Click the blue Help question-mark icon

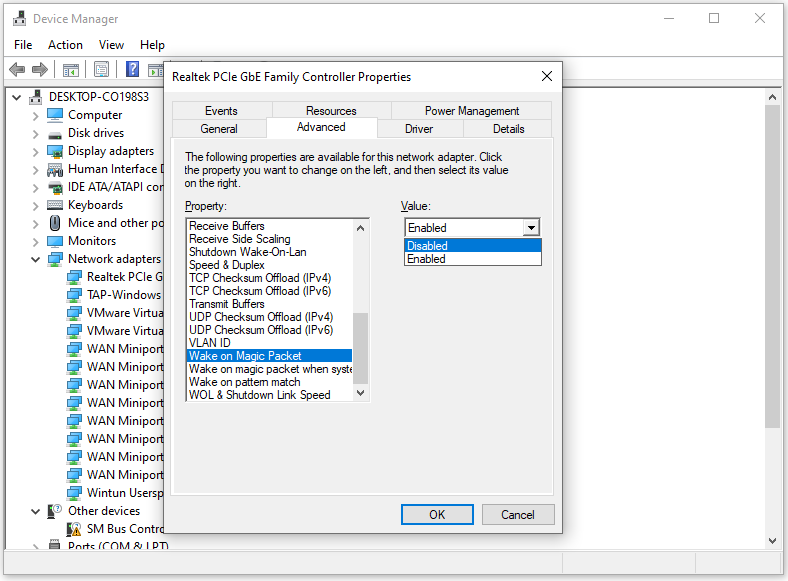pos(132,69)
